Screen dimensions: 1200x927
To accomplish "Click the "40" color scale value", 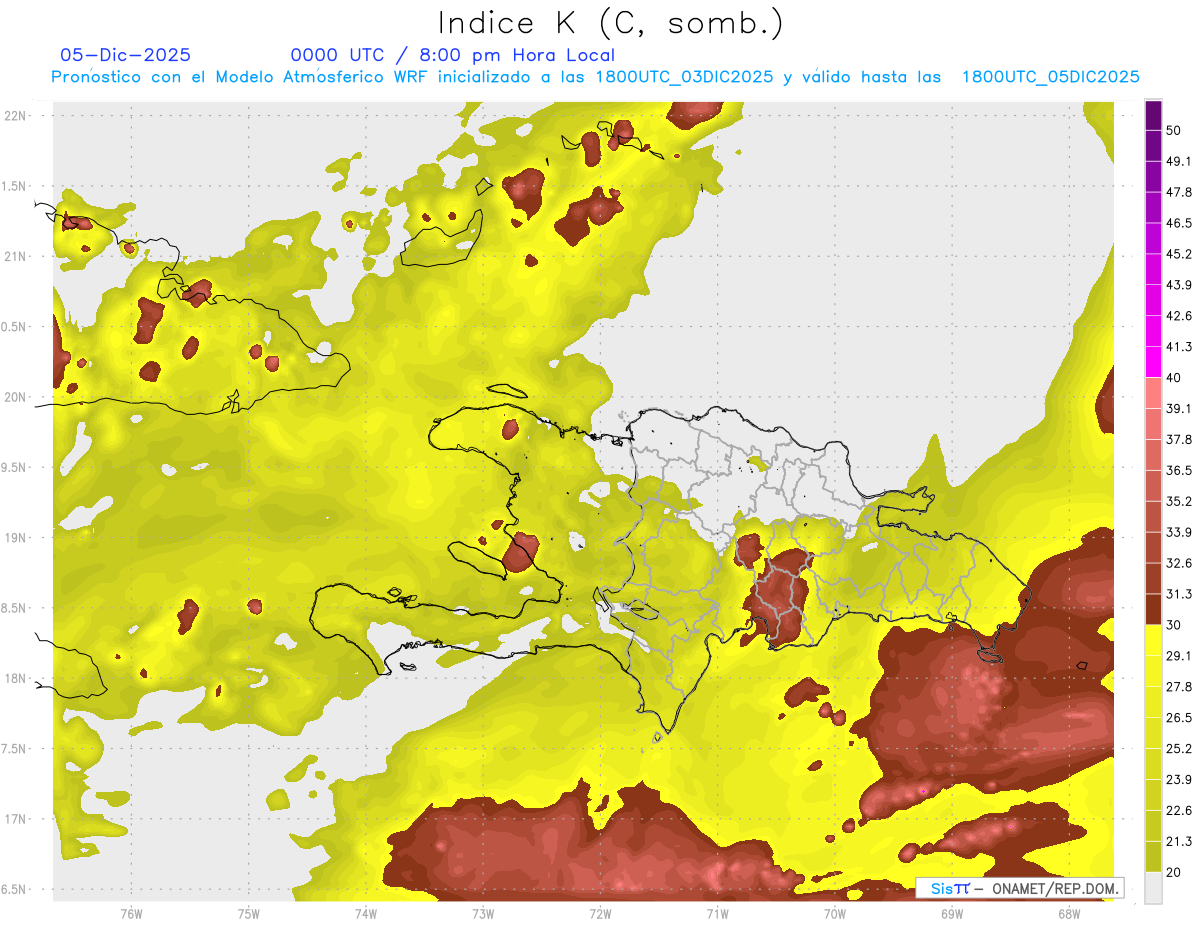I will 1173,377.
